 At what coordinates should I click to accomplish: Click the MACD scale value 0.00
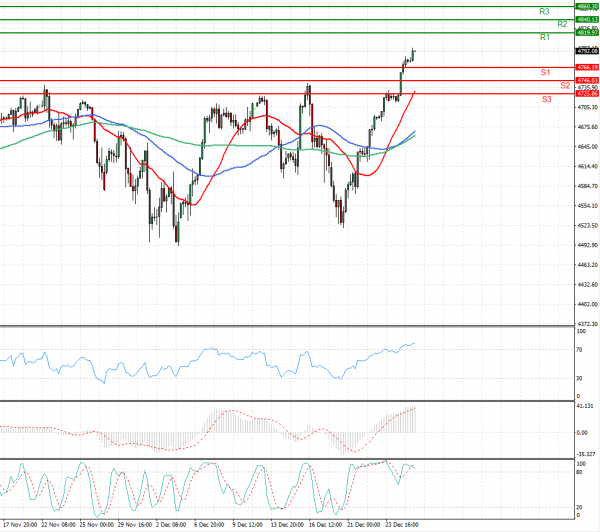582,433
